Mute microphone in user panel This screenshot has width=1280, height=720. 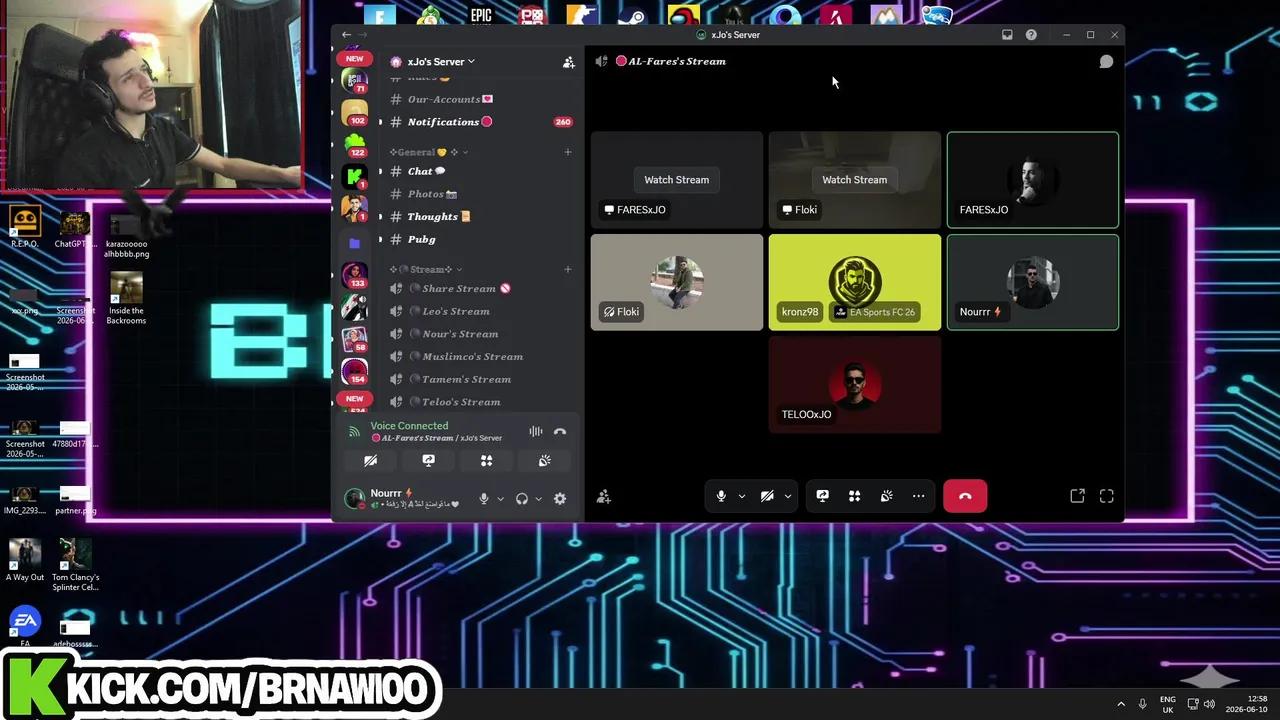(484, 499)
